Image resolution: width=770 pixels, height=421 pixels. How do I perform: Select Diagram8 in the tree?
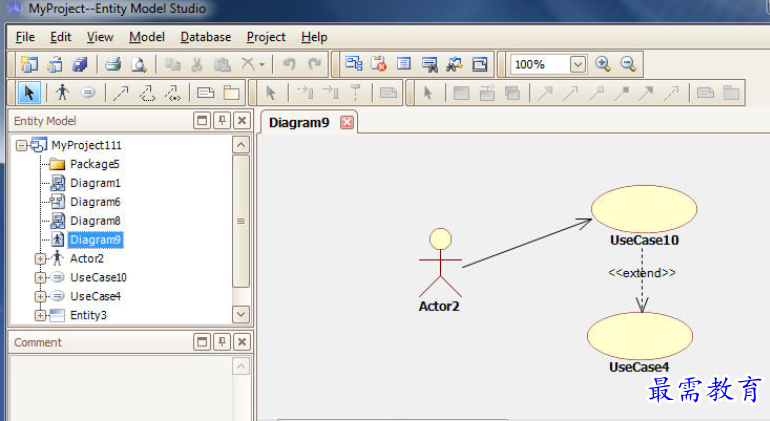pyautogui.click(x=95, y=221)
